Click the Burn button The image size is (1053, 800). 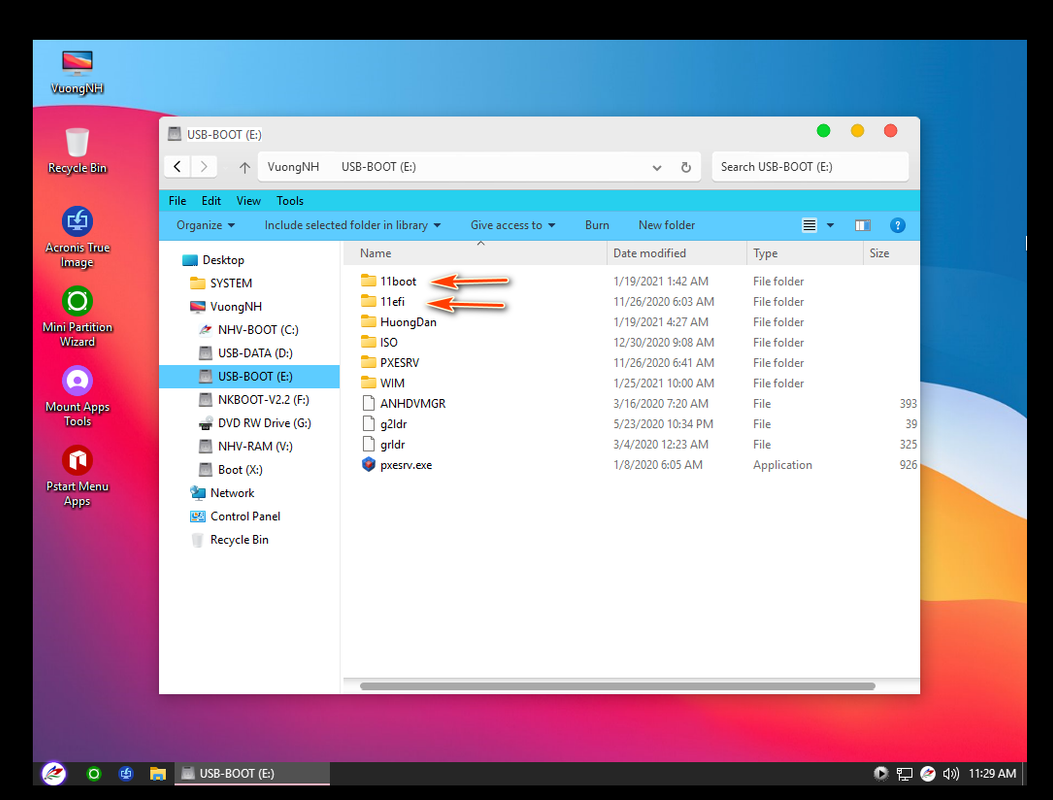597,225
